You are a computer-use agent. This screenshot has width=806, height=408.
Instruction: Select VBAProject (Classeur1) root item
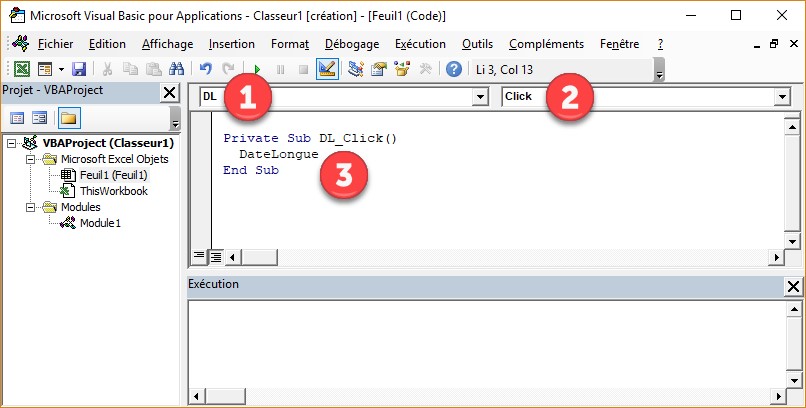tap(108, 143)
